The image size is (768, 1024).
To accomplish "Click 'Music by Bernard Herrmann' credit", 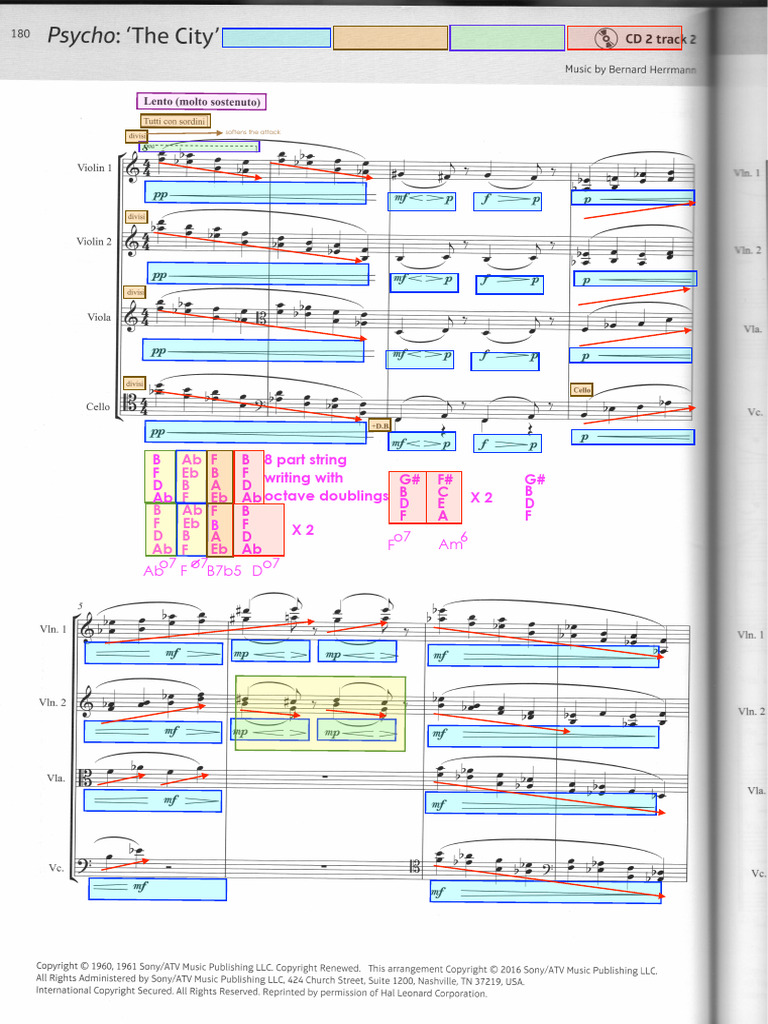I will pyautogui.click(x=630, y=69).
